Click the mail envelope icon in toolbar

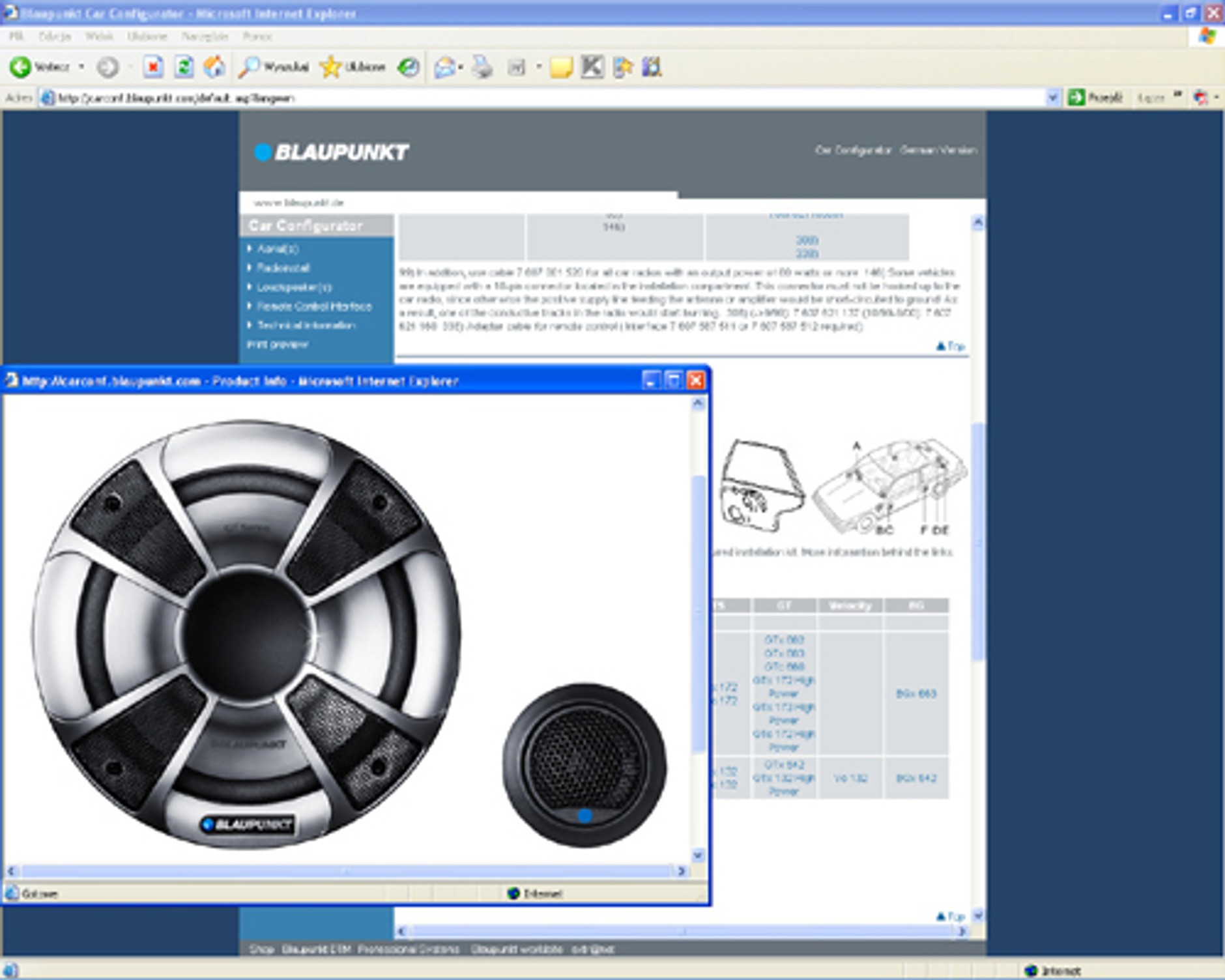click(x=444, y=66)
